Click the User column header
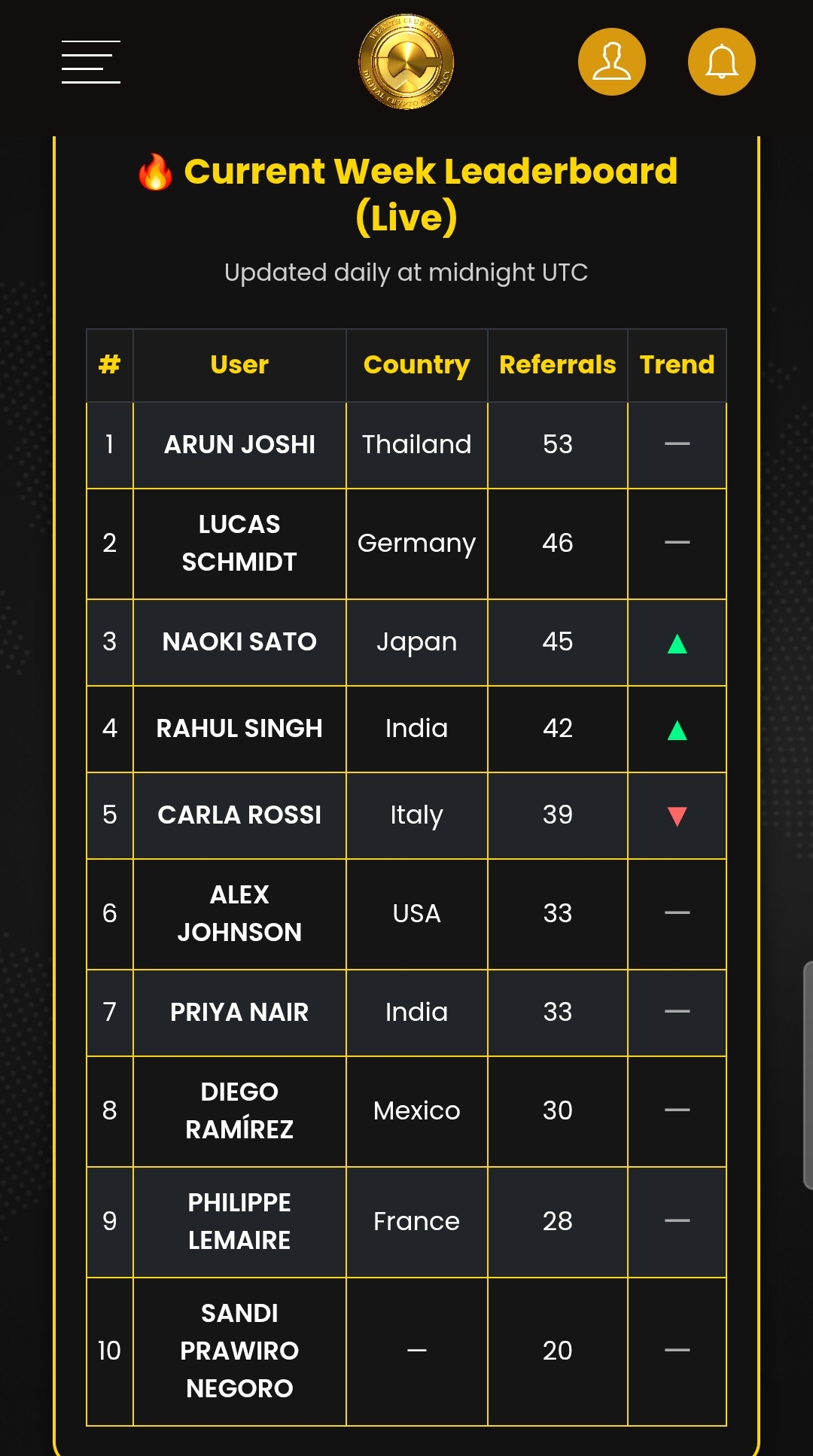The image size is (813, 1456). coord(239,365)
